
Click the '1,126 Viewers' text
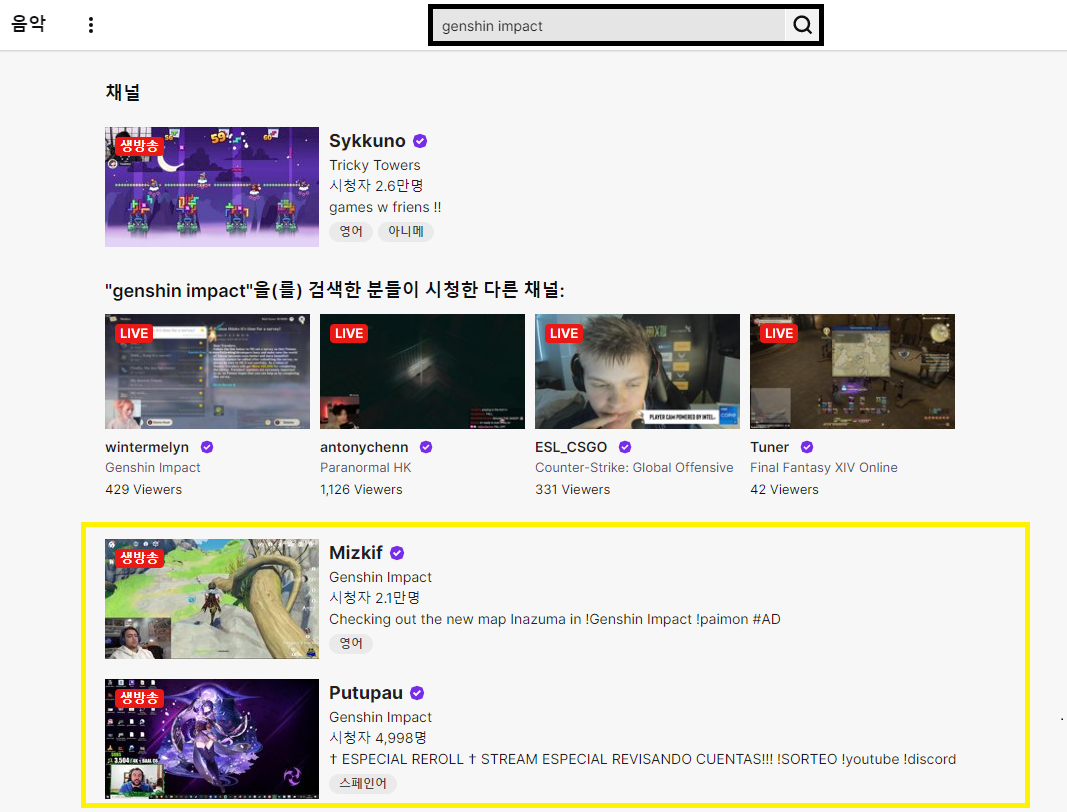click(x=361, y=489)
